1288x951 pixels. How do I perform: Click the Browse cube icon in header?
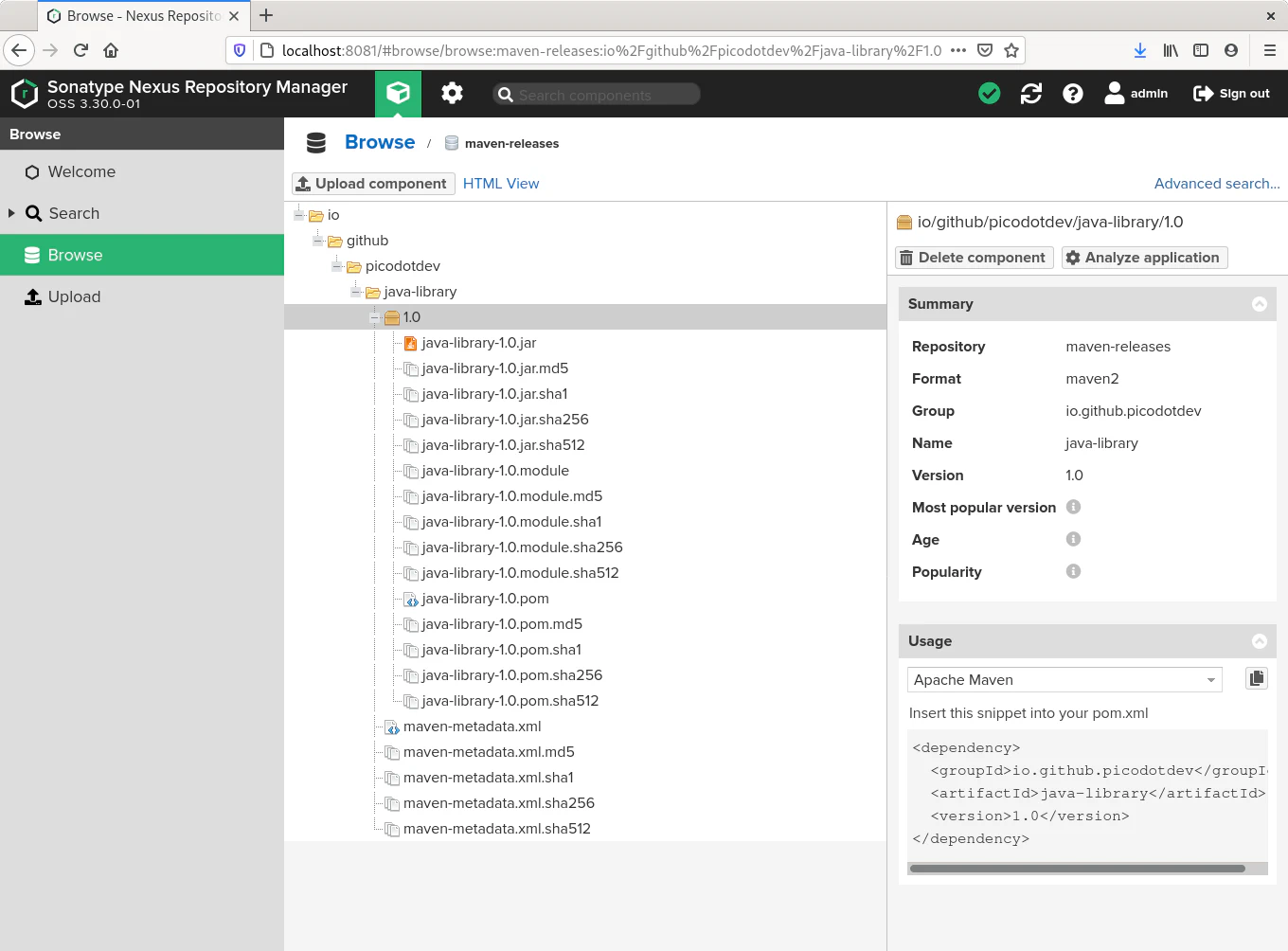[x=398, y=93]
